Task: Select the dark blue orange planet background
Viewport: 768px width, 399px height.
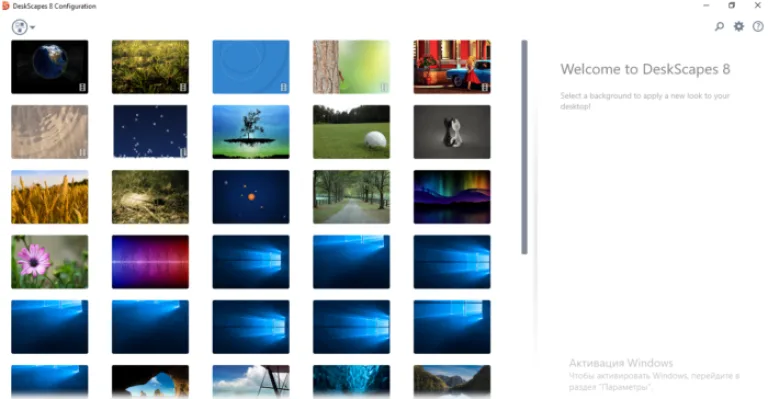Action: (251, 197)
